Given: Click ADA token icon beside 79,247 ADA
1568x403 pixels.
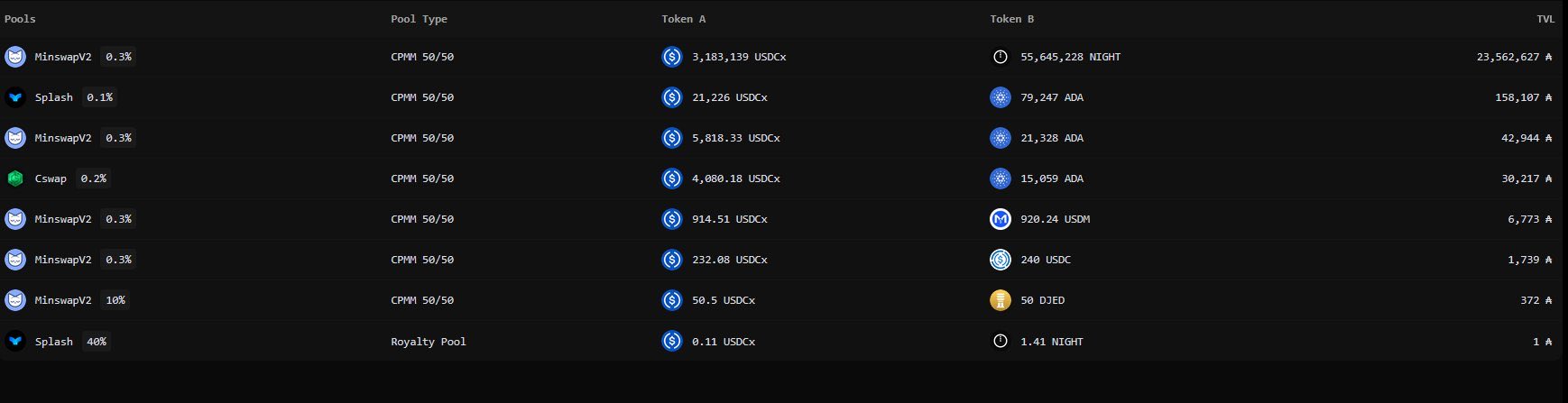Looking at the screenshot, I should tap(1001, 97).
